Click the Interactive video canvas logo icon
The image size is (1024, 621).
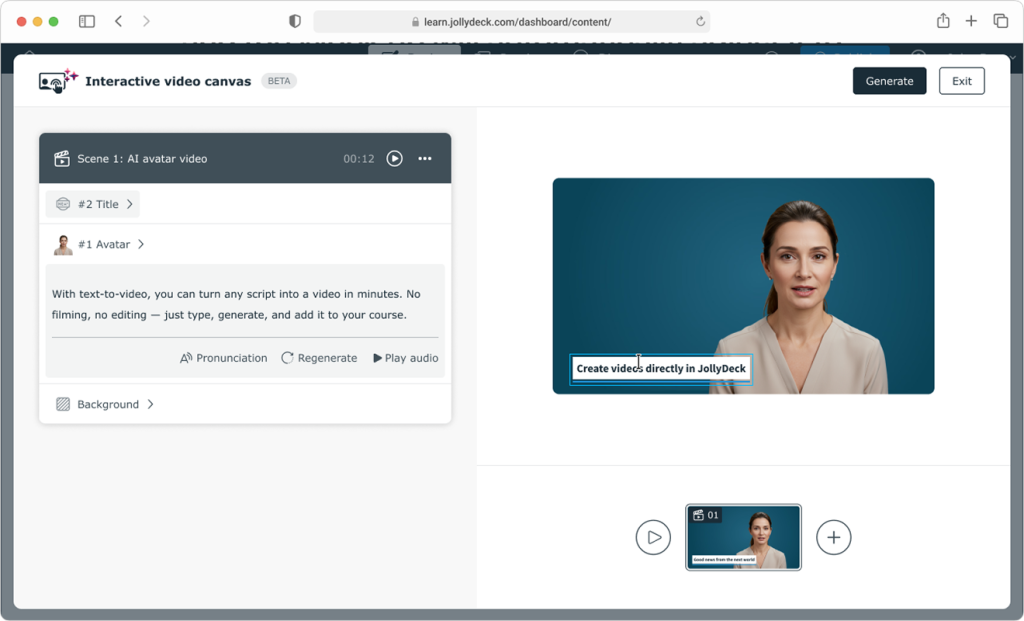[58, 81]
